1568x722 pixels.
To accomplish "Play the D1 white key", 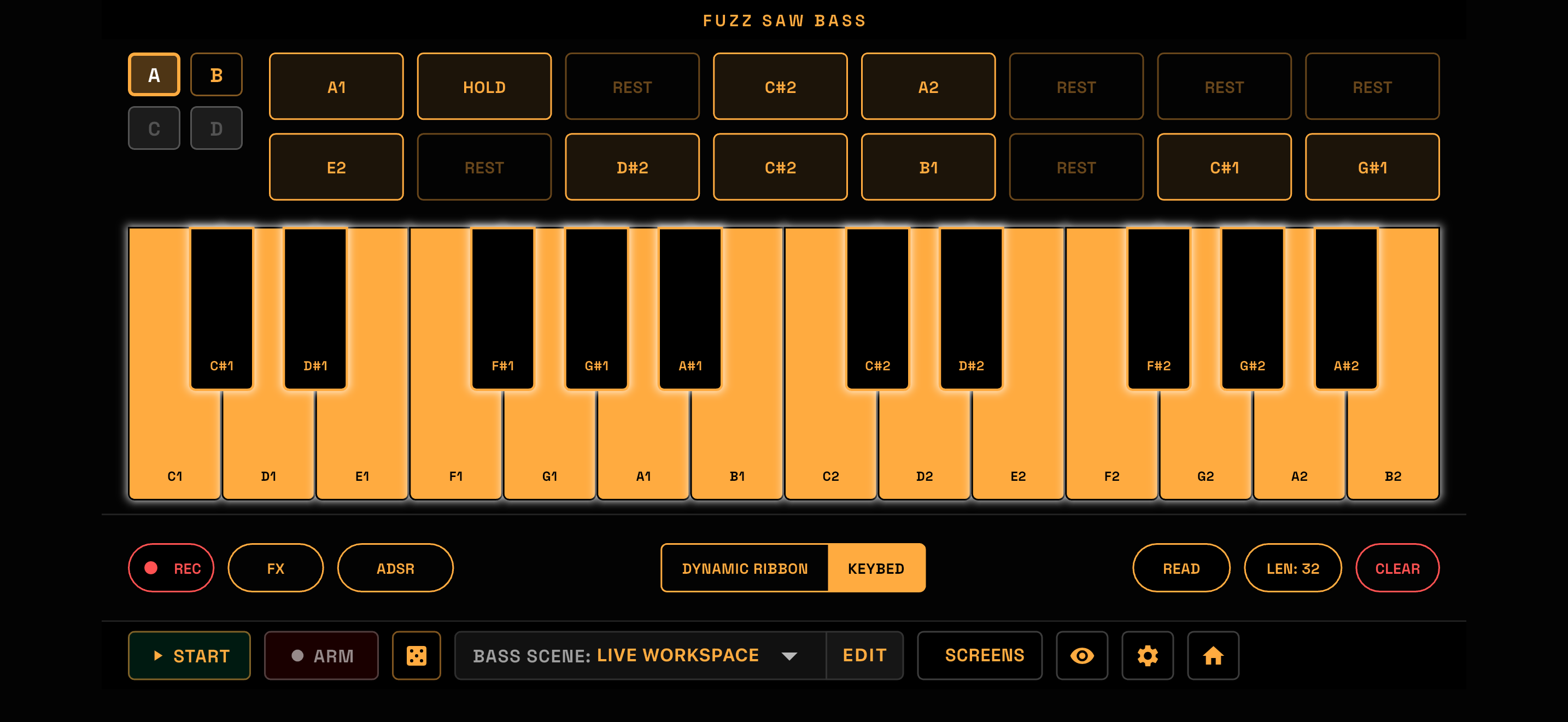I will pos(268,444).
